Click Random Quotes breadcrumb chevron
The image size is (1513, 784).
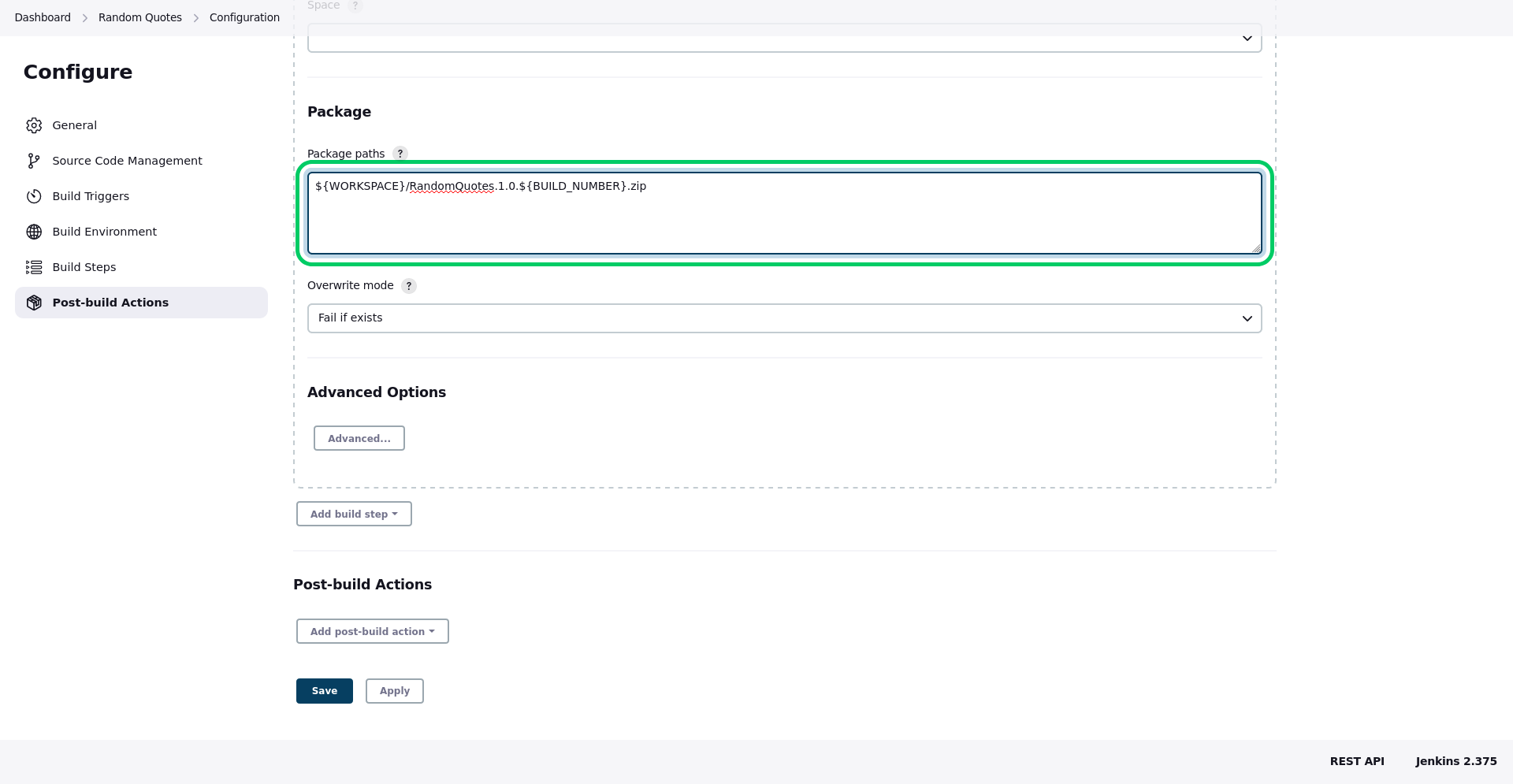196,18
